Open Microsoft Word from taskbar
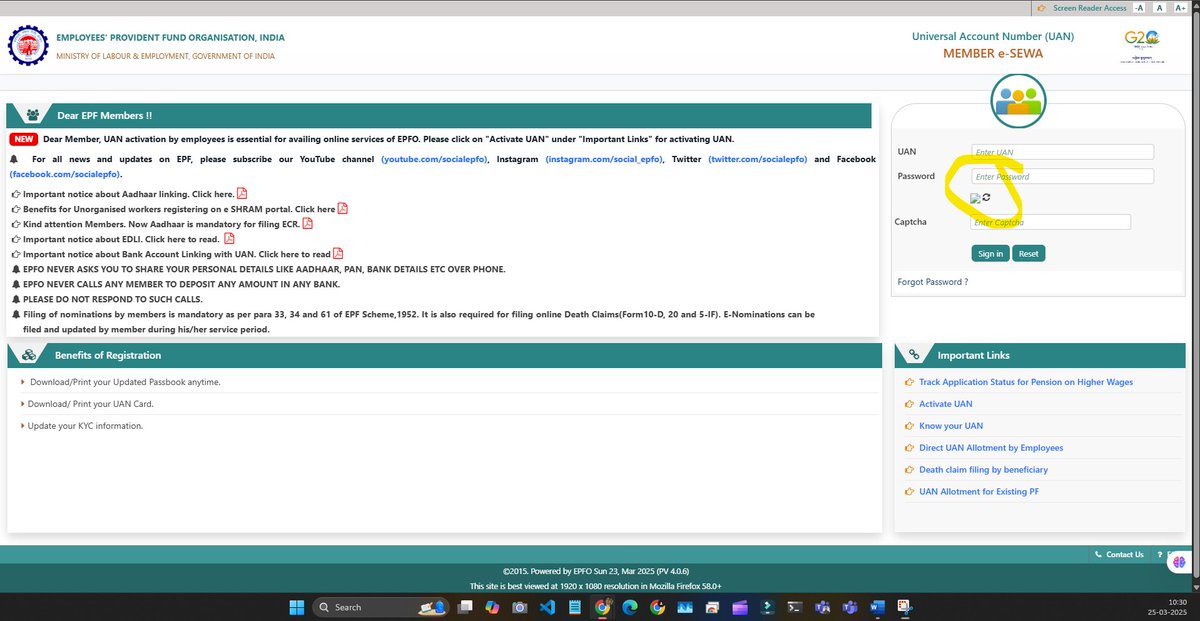Viewport: 1200px width, 621px height. (876, 607)
